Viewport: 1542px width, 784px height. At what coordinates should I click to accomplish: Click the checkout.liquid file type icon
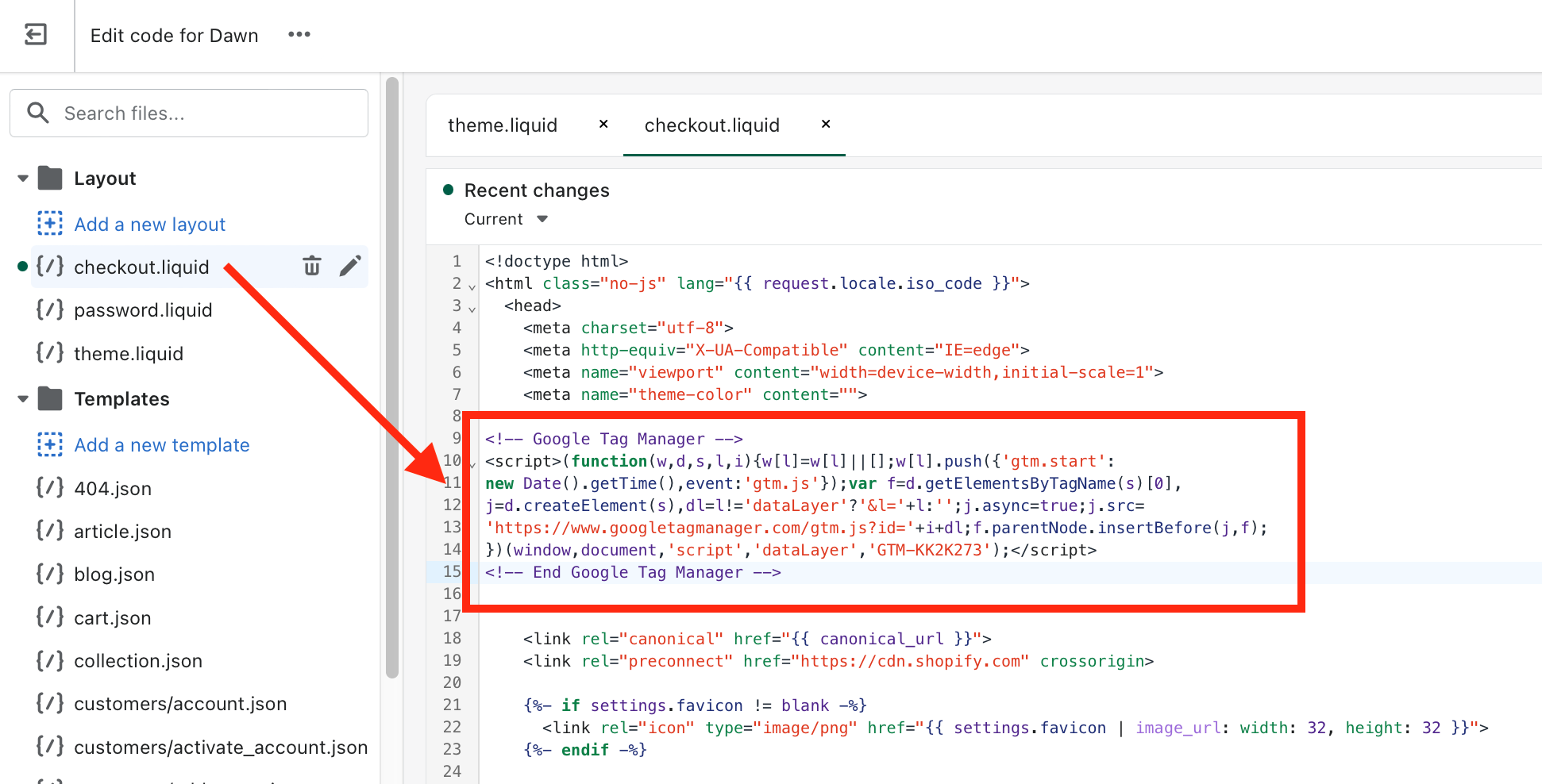50,267
